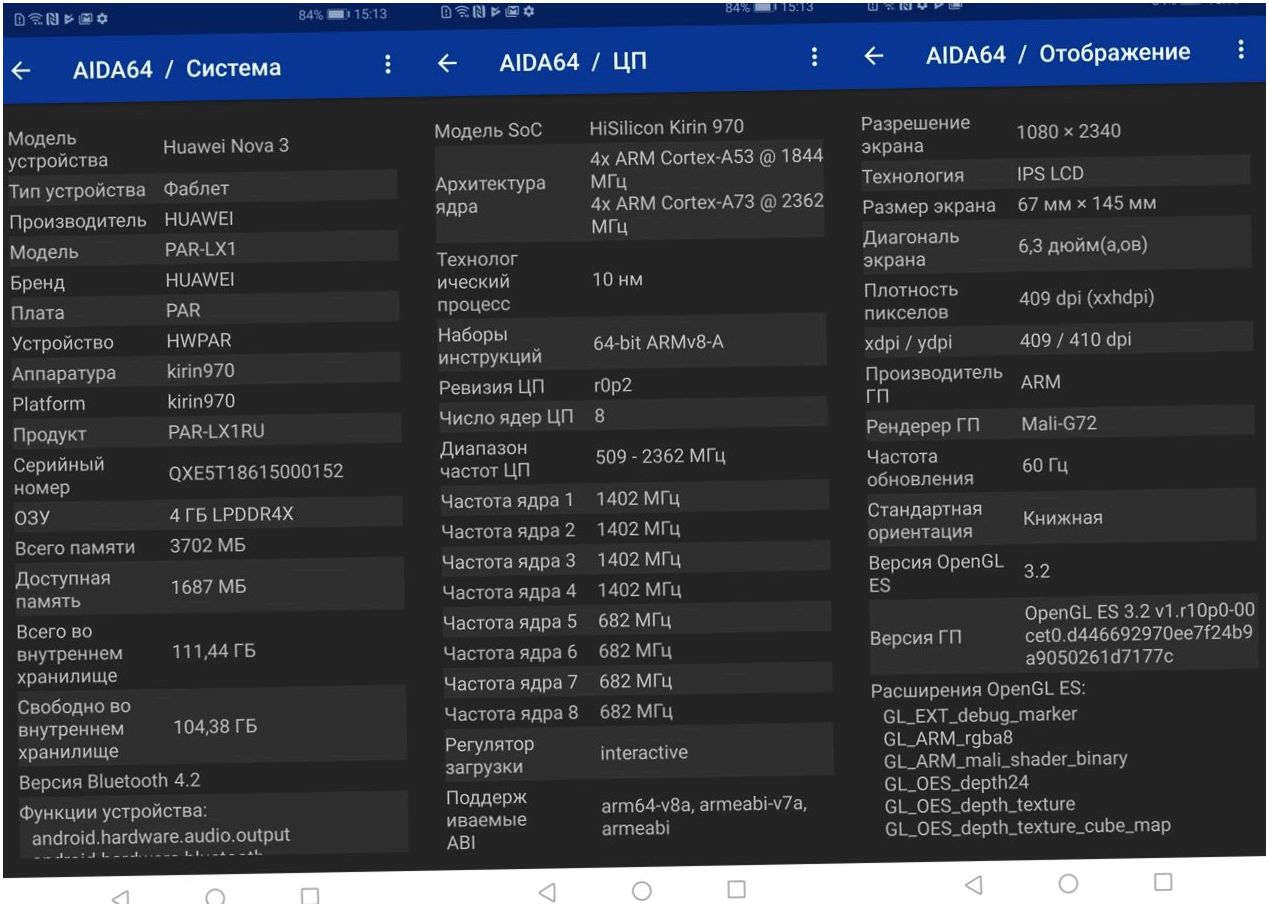Viewport: 1269px width, 907px height.
Task: Tap recent apps square below Отображение screen
Action: (1162, 881)
